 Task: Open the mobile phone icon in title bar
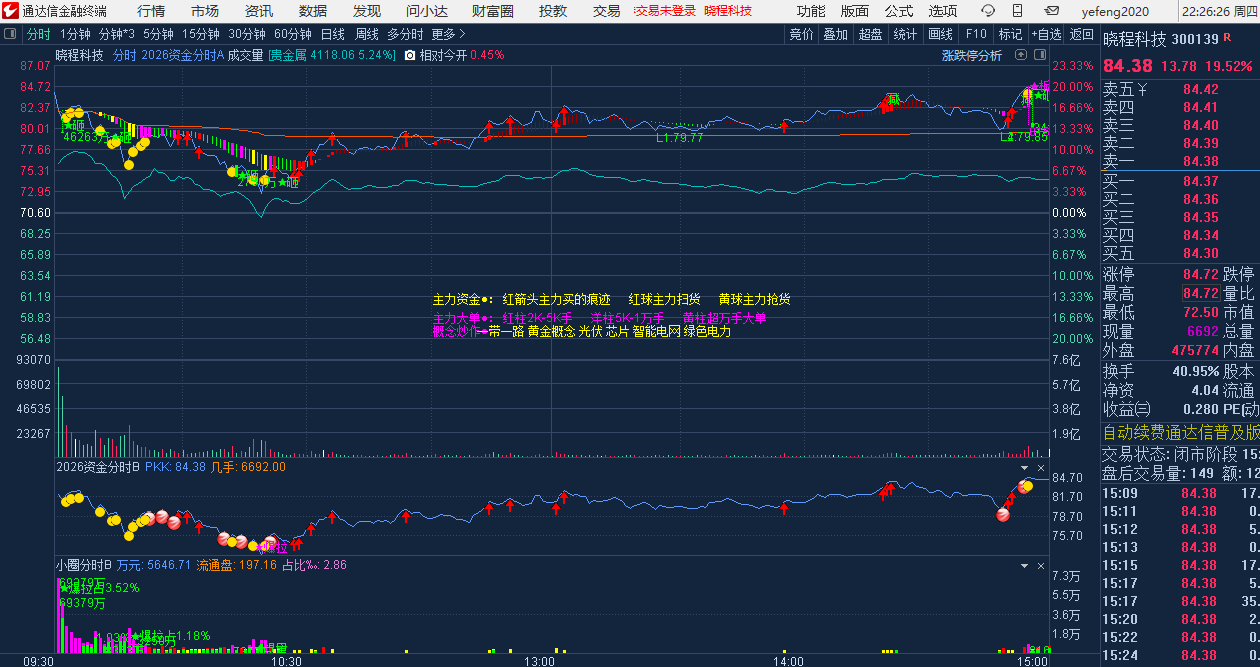tap(1019, 11)
